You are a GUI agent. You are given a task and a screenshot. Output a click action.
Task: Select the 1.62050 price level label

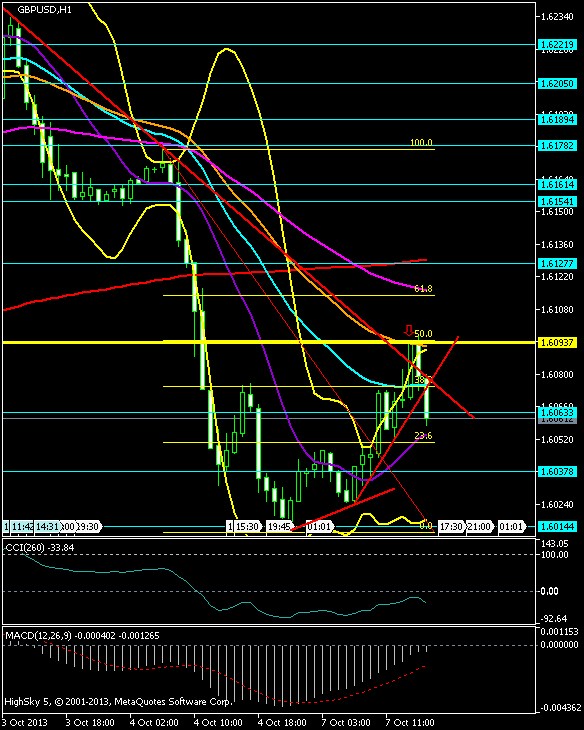[x=557, y=84]
